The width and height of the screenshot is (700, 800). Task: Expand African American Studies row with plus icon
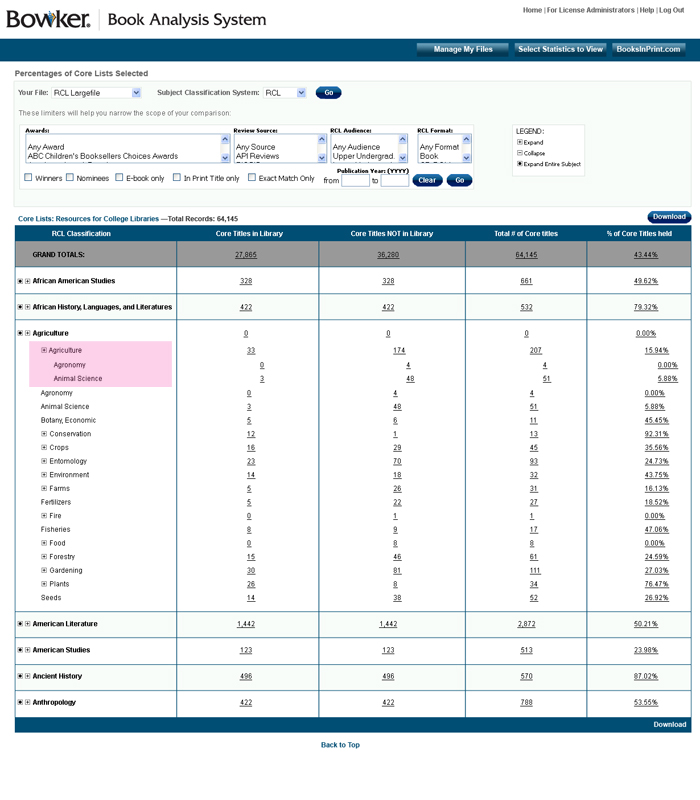click(28, 281)
